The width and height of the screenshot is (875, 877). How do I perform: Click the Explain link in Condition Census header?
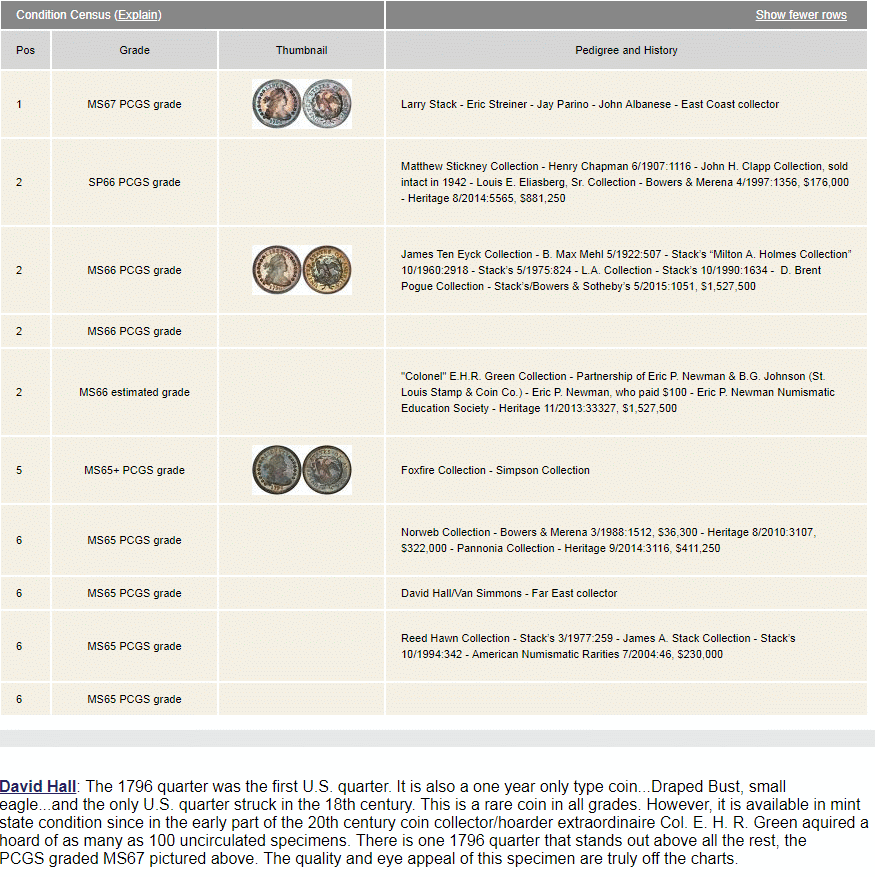139,15
